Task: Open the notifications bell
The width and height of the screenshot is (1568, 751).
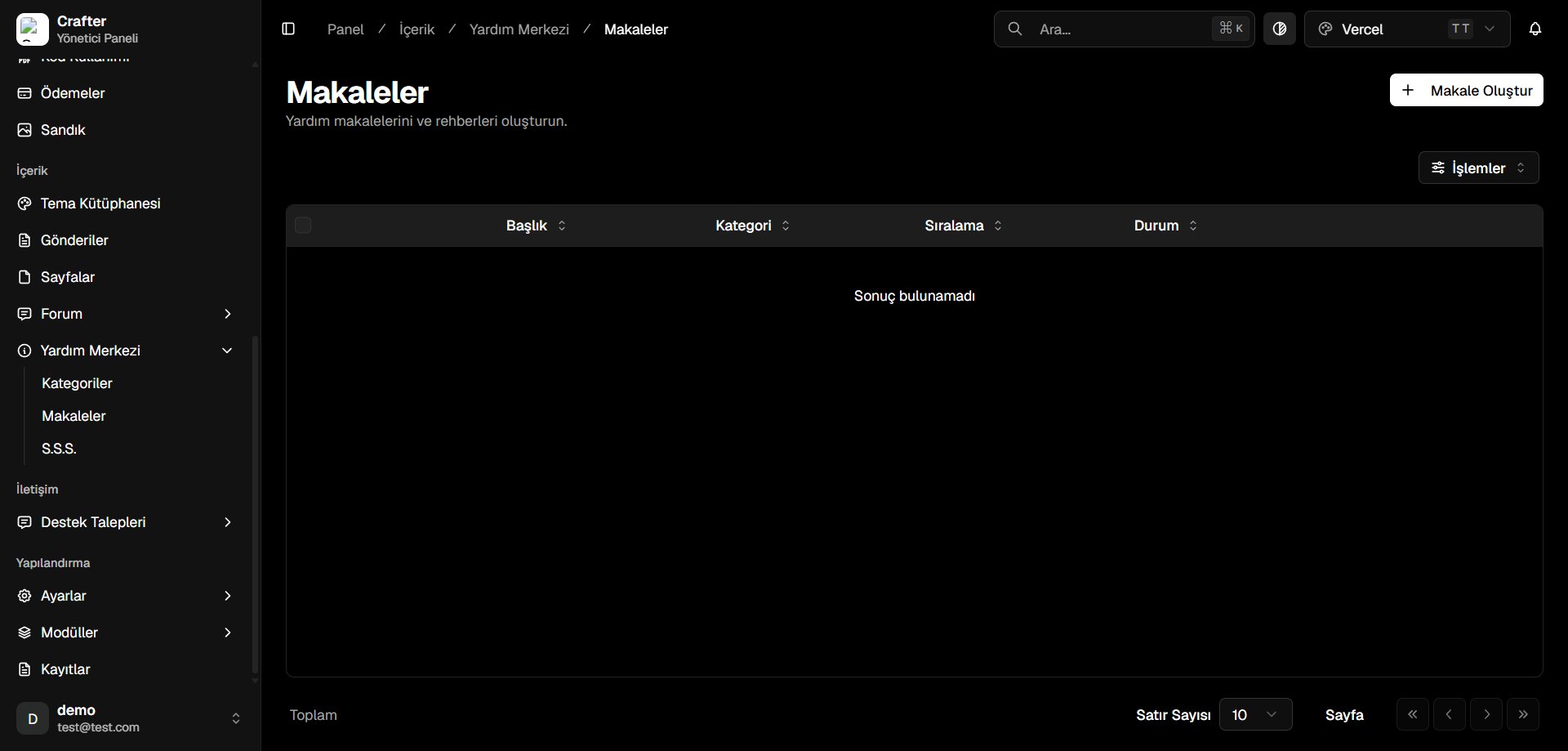Action: click(x=1535, y=29)
